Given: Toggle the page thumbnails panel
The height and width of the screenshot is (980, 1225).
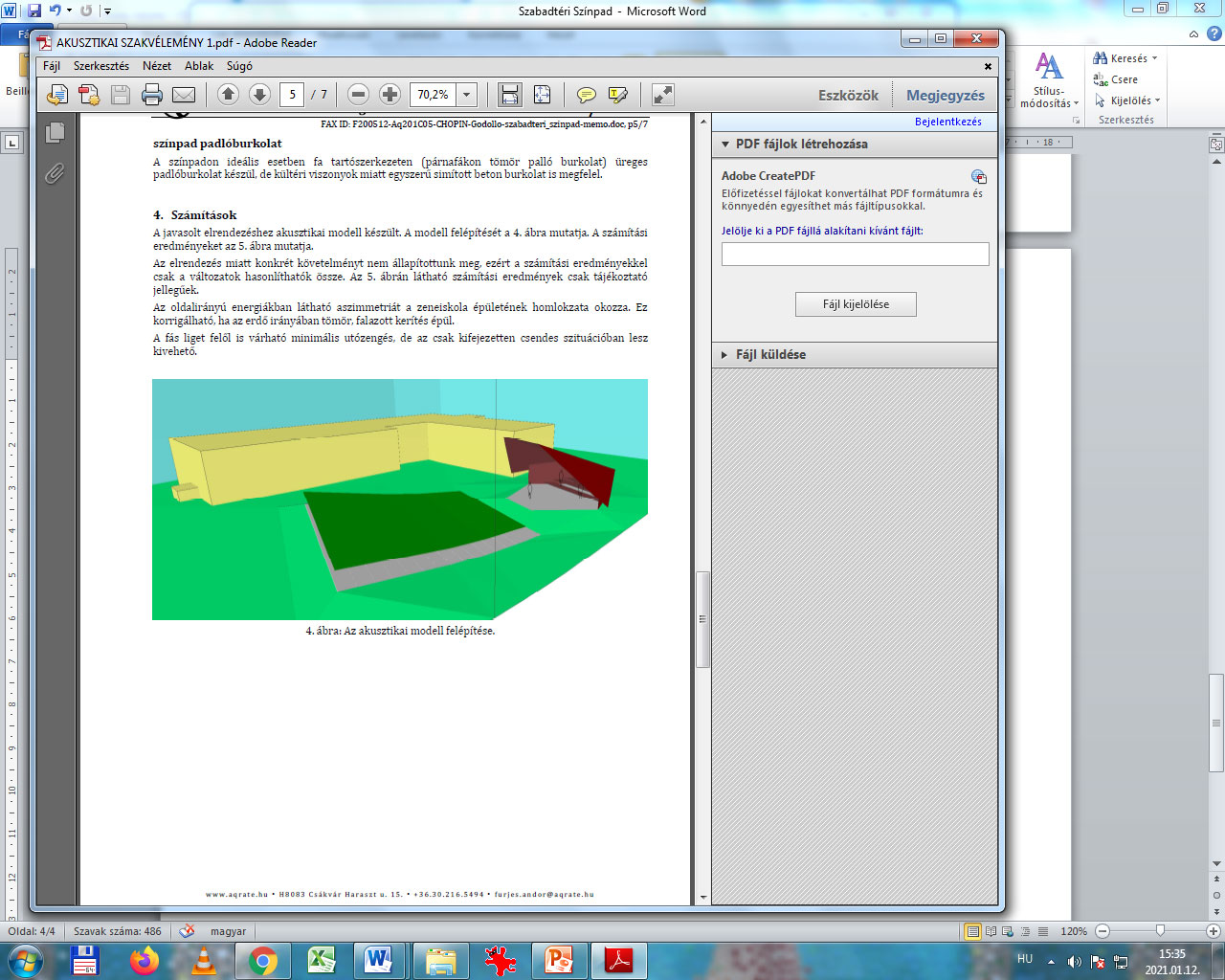Looking at the screenshot, I should (x=56, y=132).
